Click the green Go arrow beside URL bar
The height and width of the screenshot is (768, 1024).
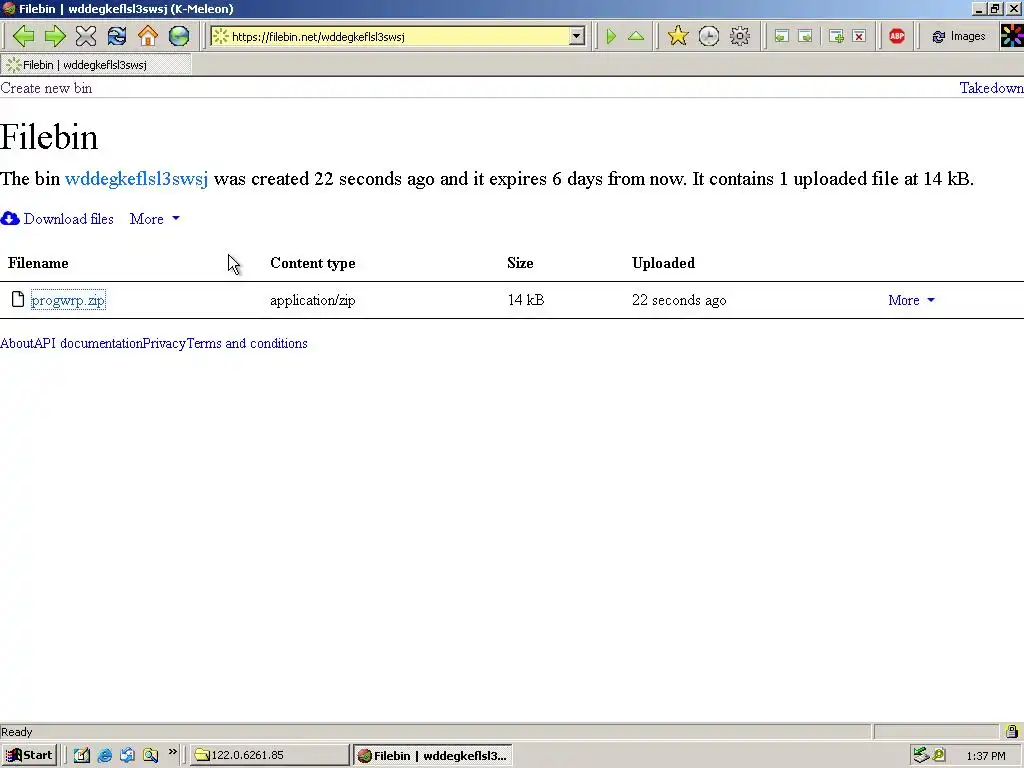[611, 36]
